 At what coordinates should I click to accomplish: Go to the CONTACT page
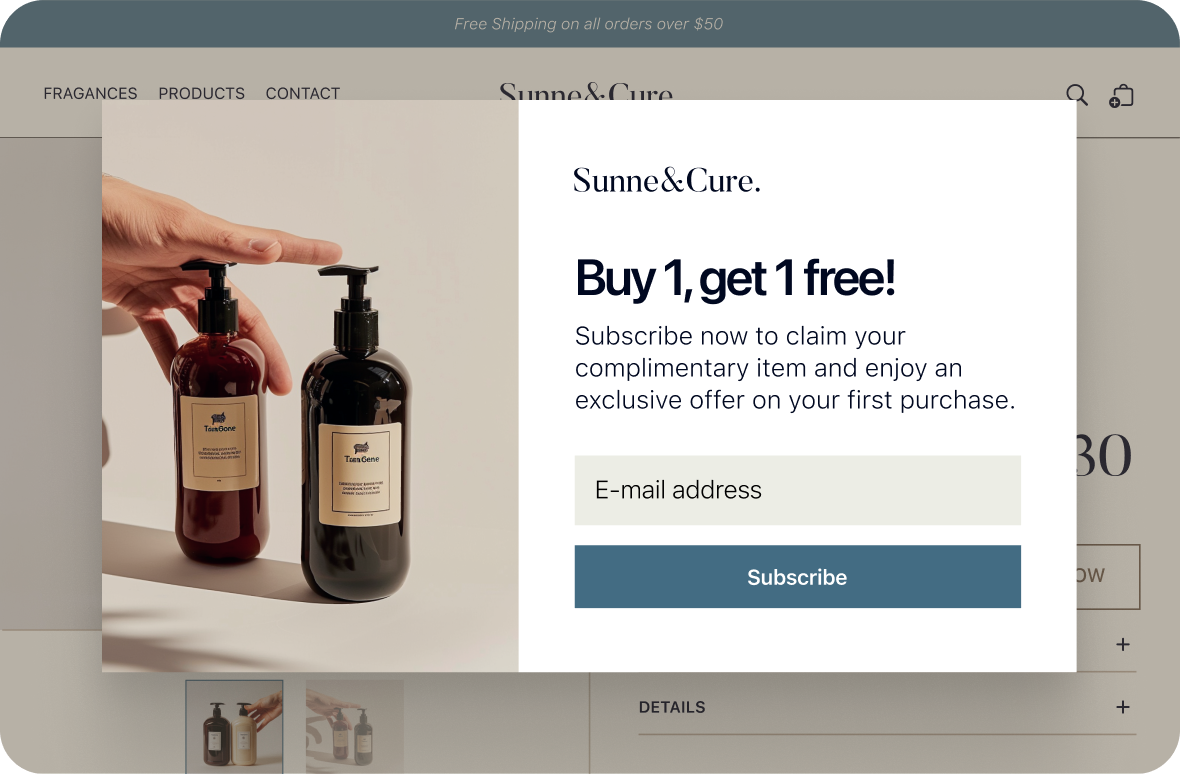point(303,93)
